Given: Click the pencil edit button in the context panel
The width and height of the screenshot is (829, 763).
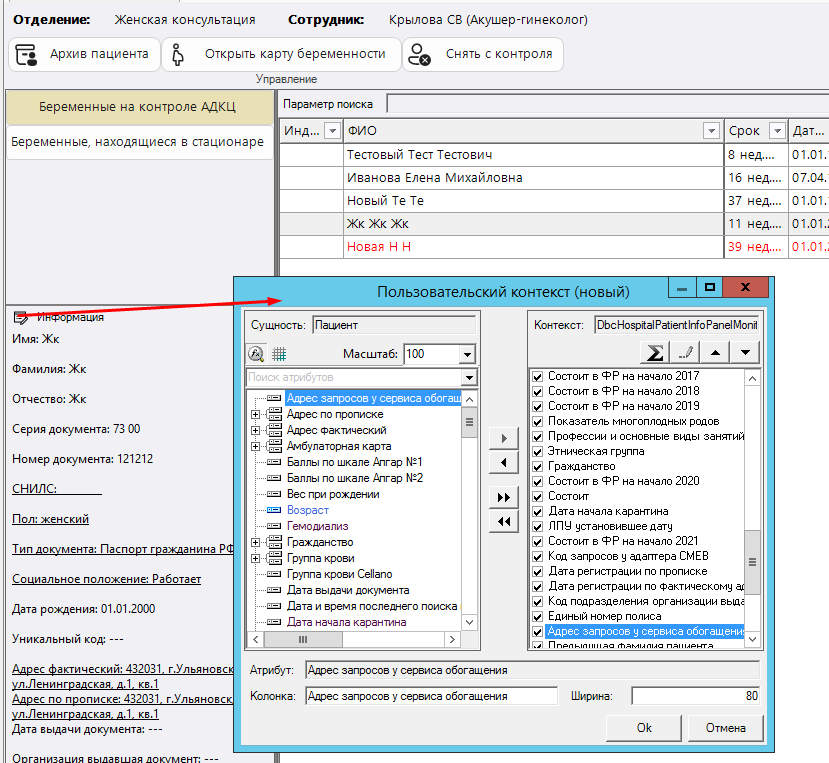Looking at the screenshot, I should click(685, 353).
